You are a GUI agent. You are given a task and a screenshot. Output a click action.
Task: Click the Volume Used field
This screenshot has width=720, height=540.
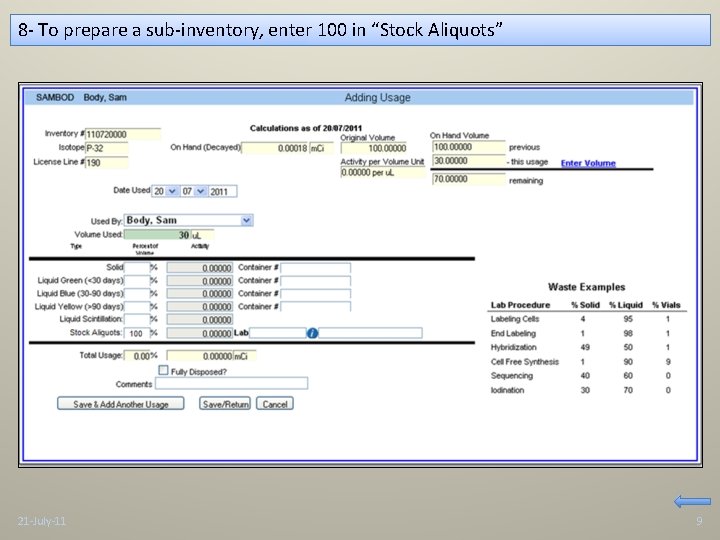157,235
